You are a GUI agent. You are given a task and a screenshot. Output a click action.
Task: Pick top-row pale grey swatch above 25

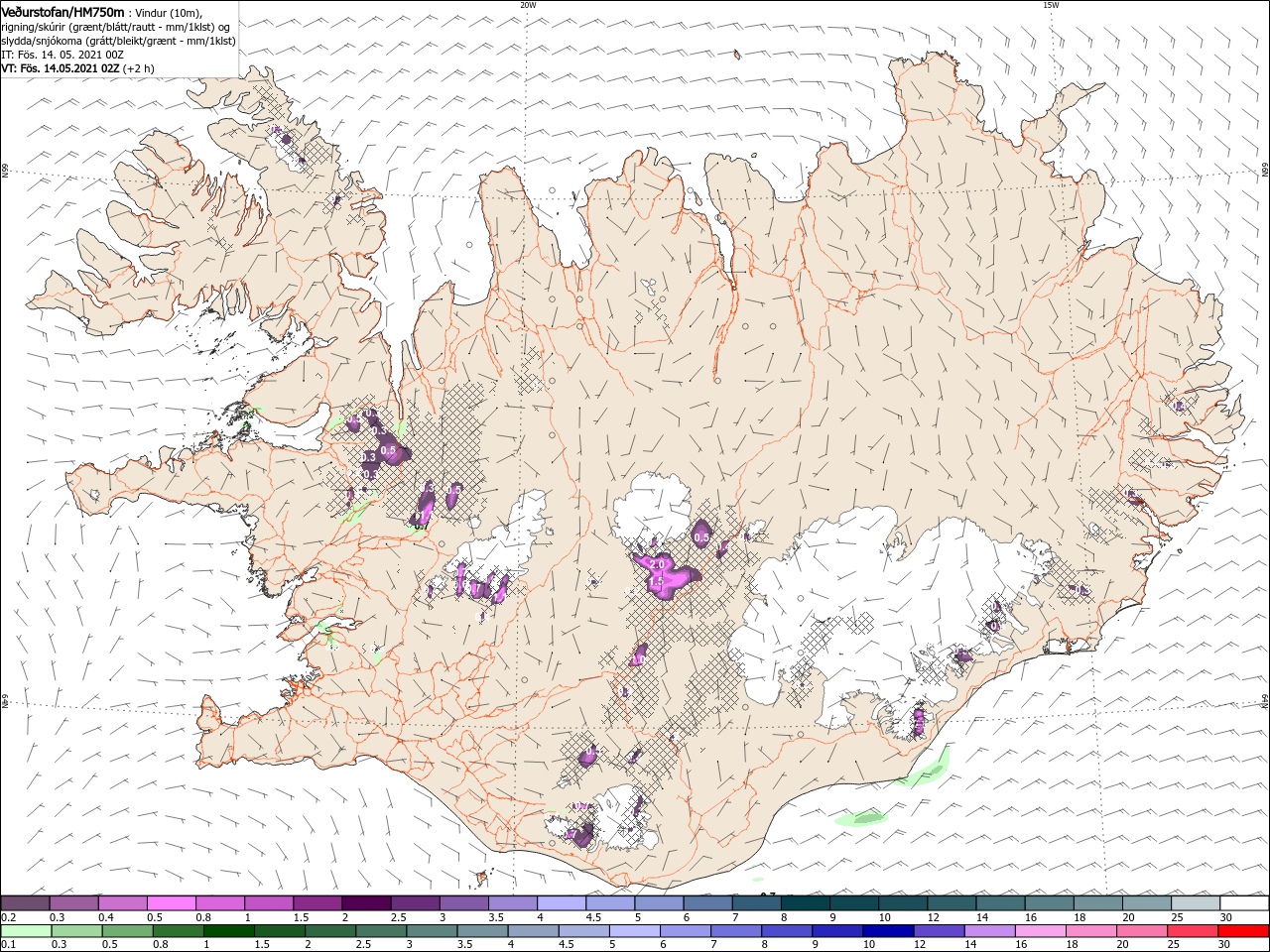pos(1196,903)
